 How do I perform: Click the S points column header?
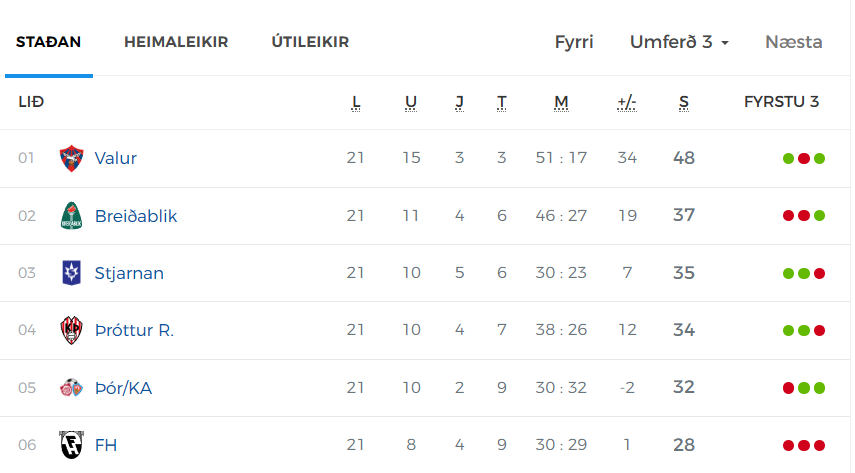[x=684, y=103]
